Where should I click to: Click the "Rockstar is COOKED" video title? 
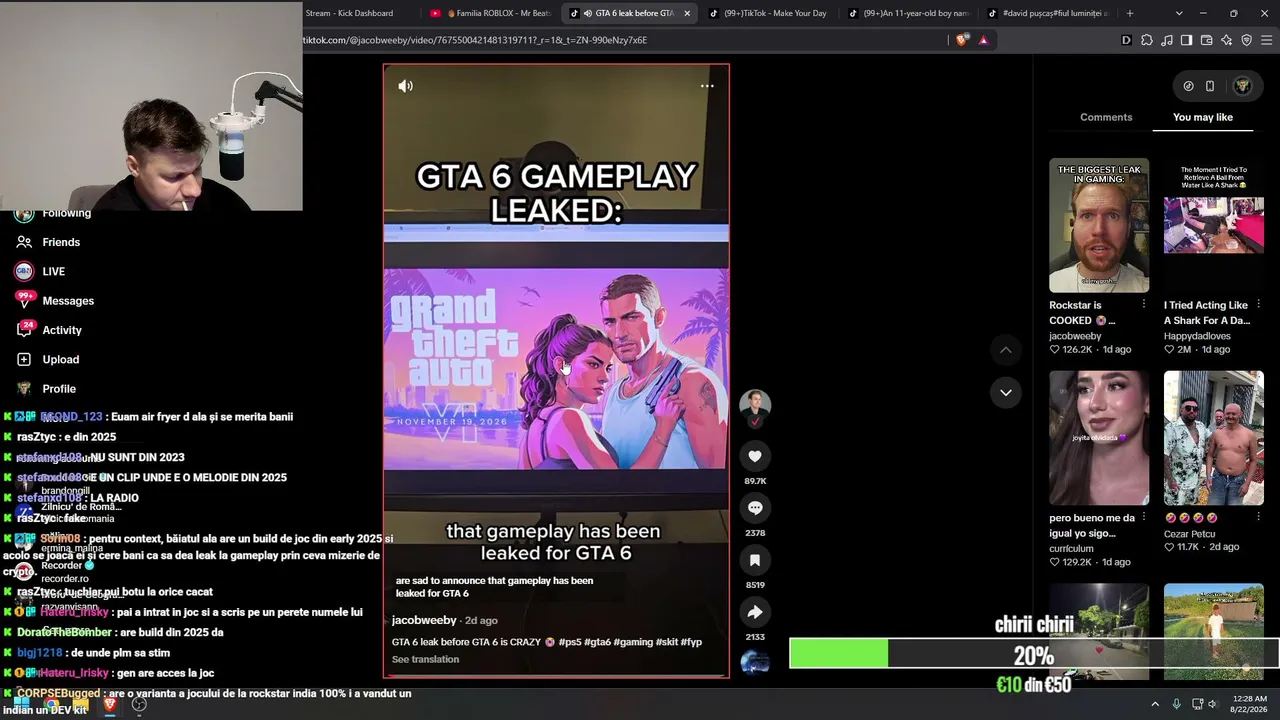pos(1082,313)
